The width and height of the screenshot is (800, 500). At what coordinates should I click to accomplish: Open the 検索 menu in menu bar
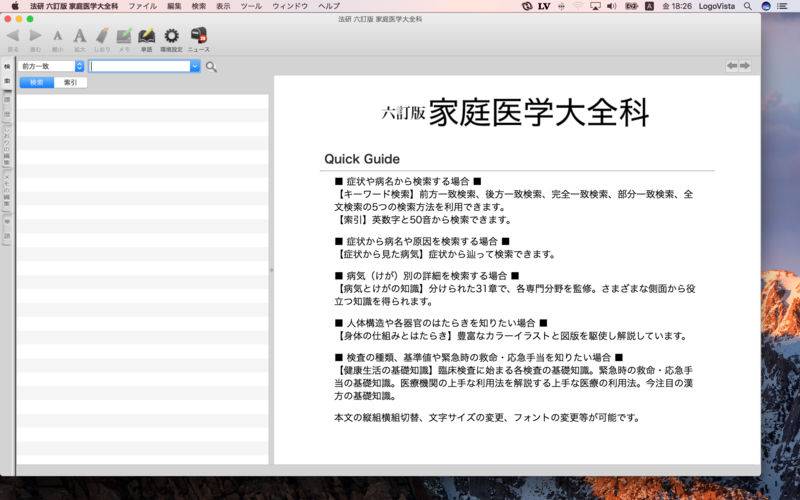tap(198, 6)
